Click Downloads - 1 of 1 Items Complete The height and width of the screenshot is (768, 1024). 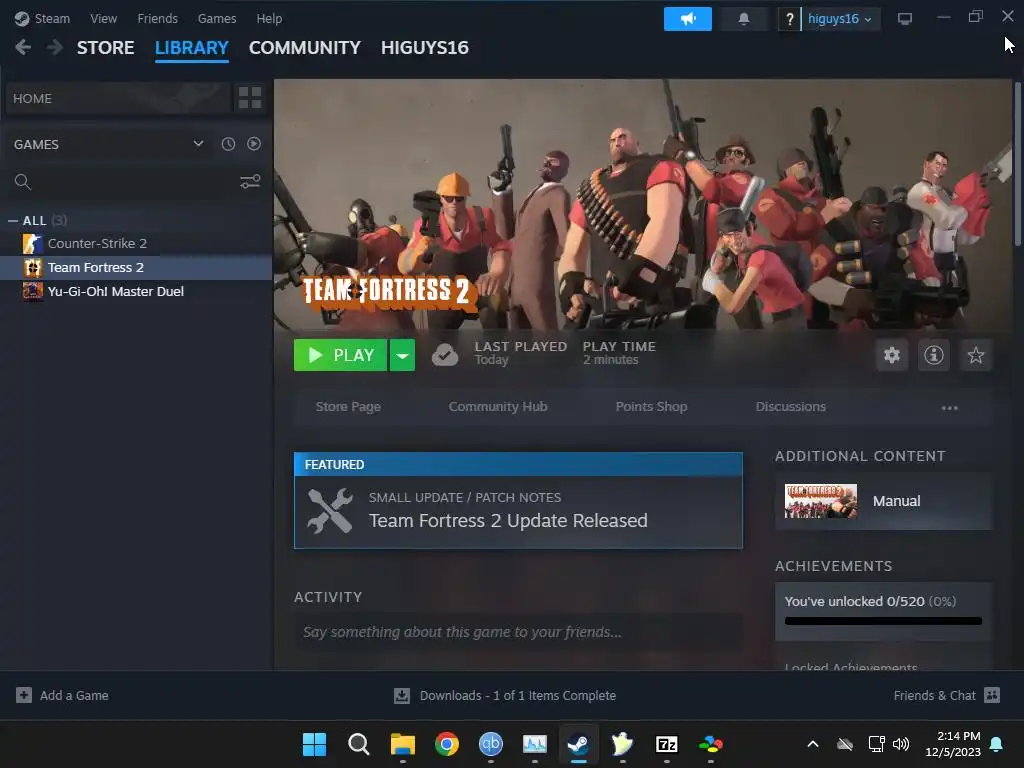tap(518, 696)
